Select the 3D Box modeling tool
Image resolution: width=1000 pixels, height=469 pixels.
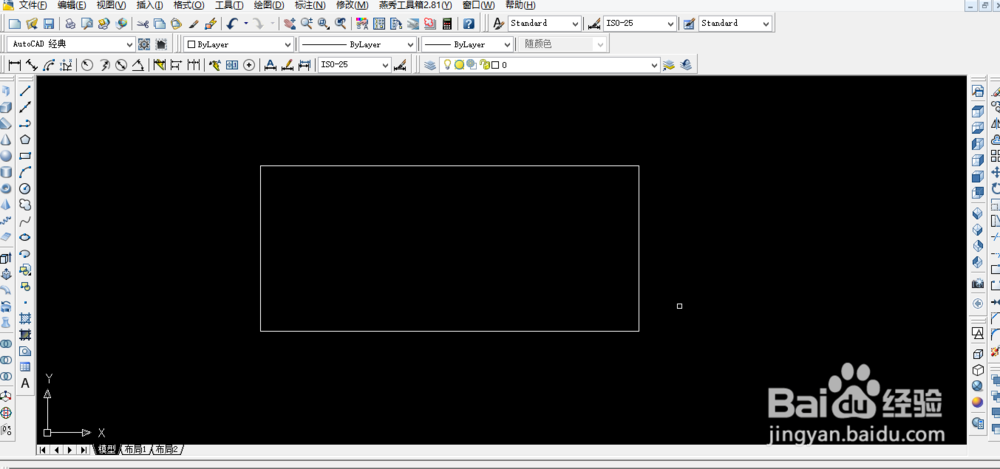pos(6,107)
